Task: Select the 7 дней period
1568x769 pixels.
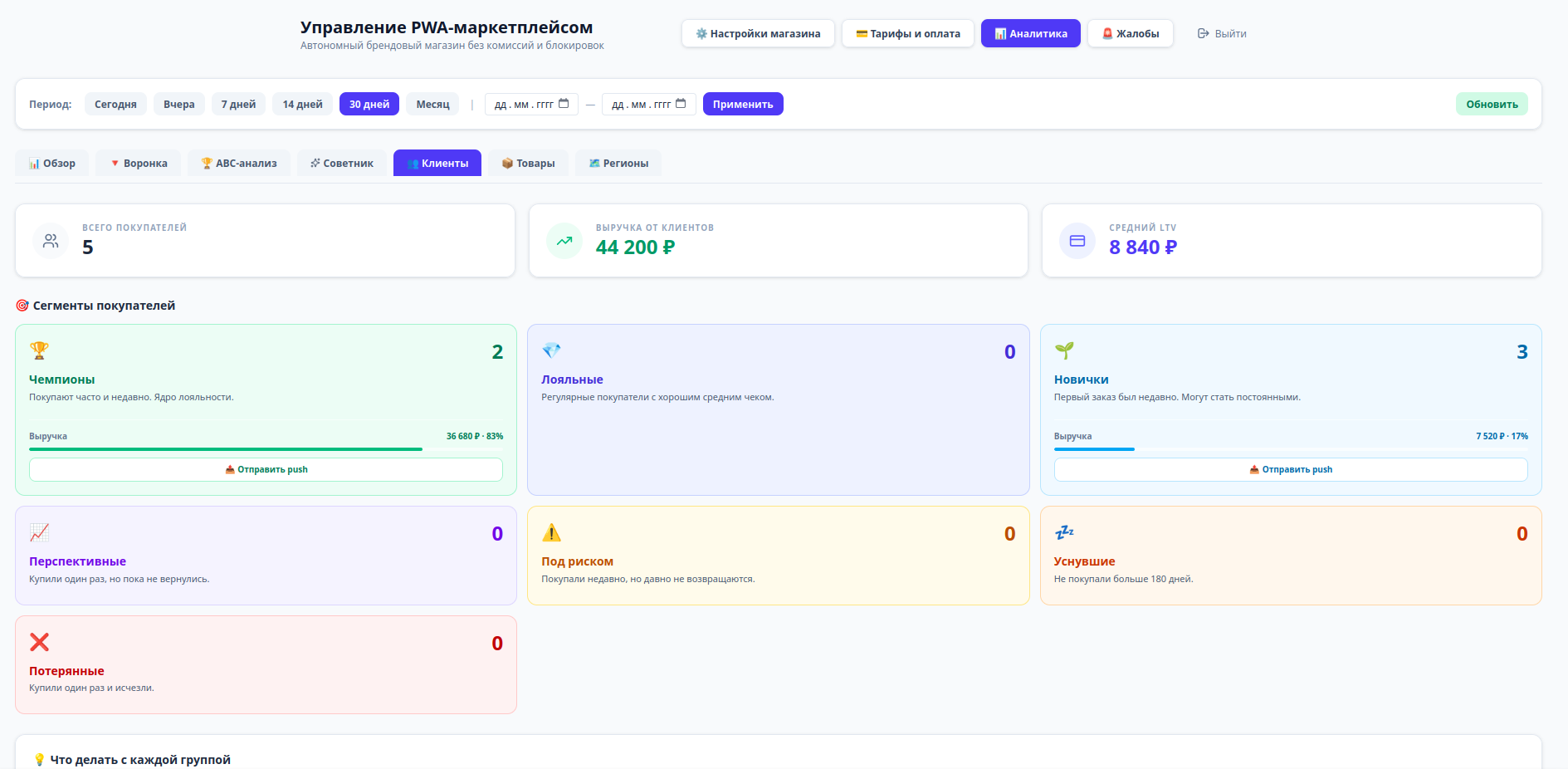Action: [x=238, y=104]
